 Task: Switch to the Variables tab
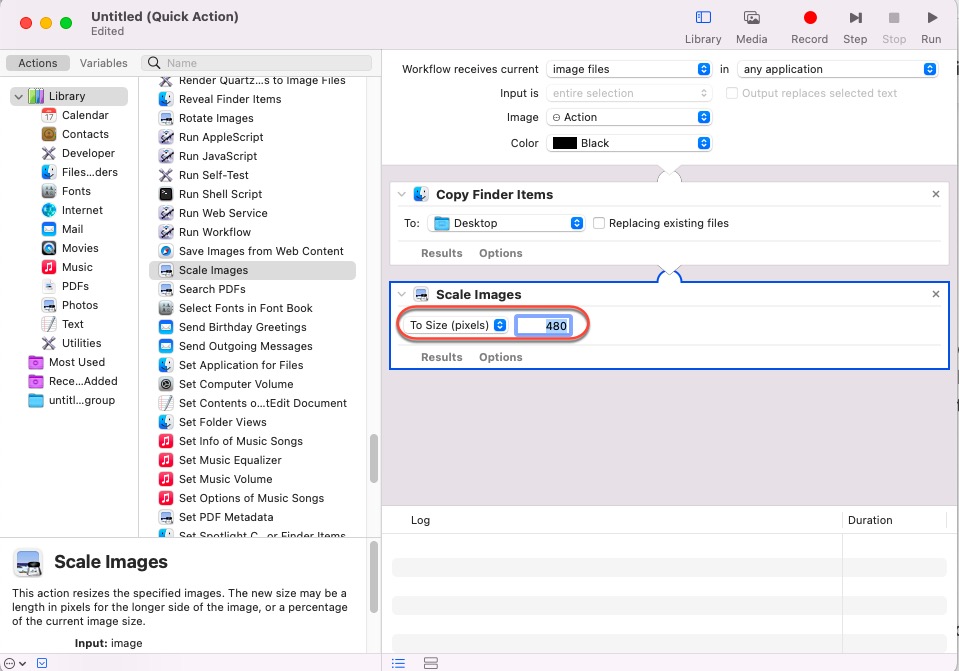click(x=103, y=62)
